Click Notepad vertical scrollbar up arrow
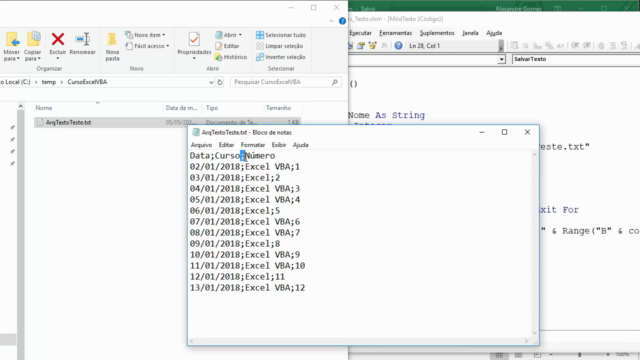640x360 pixels. pyautogui.click(x=534, y=155)
